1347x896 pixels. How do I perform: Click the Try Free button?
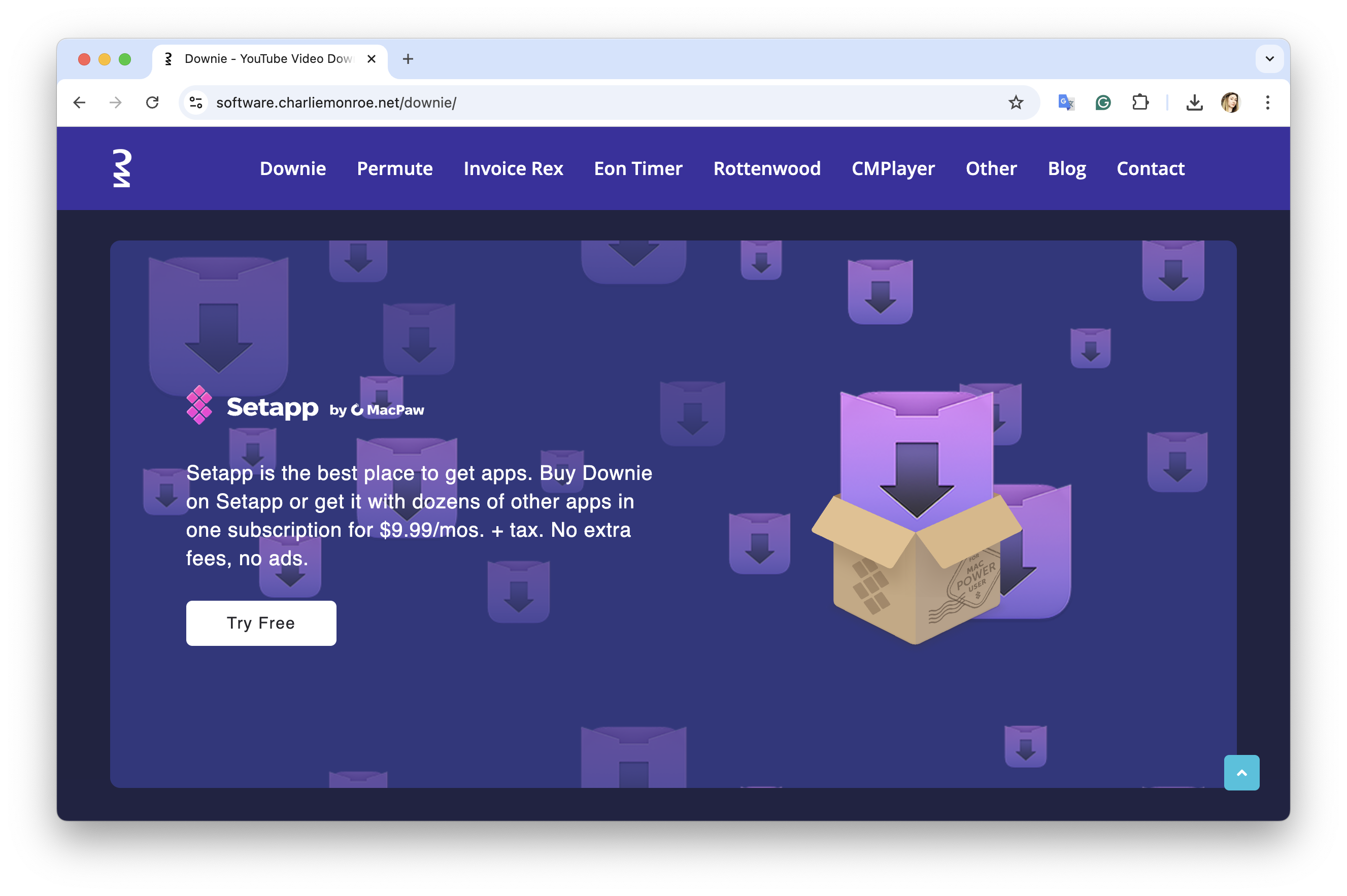[x=260, y=623]
